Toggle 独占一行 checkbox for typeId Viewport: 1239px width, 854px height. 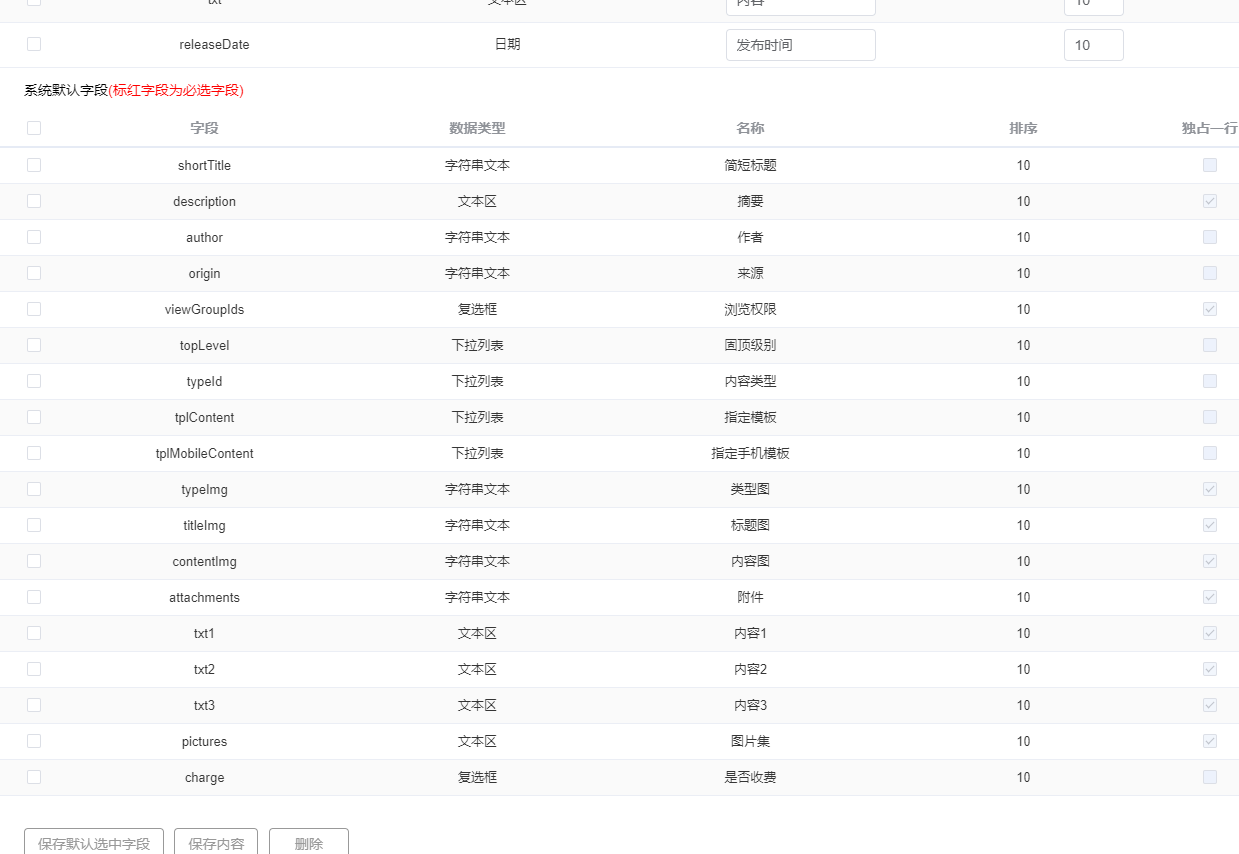[1210, 381]
